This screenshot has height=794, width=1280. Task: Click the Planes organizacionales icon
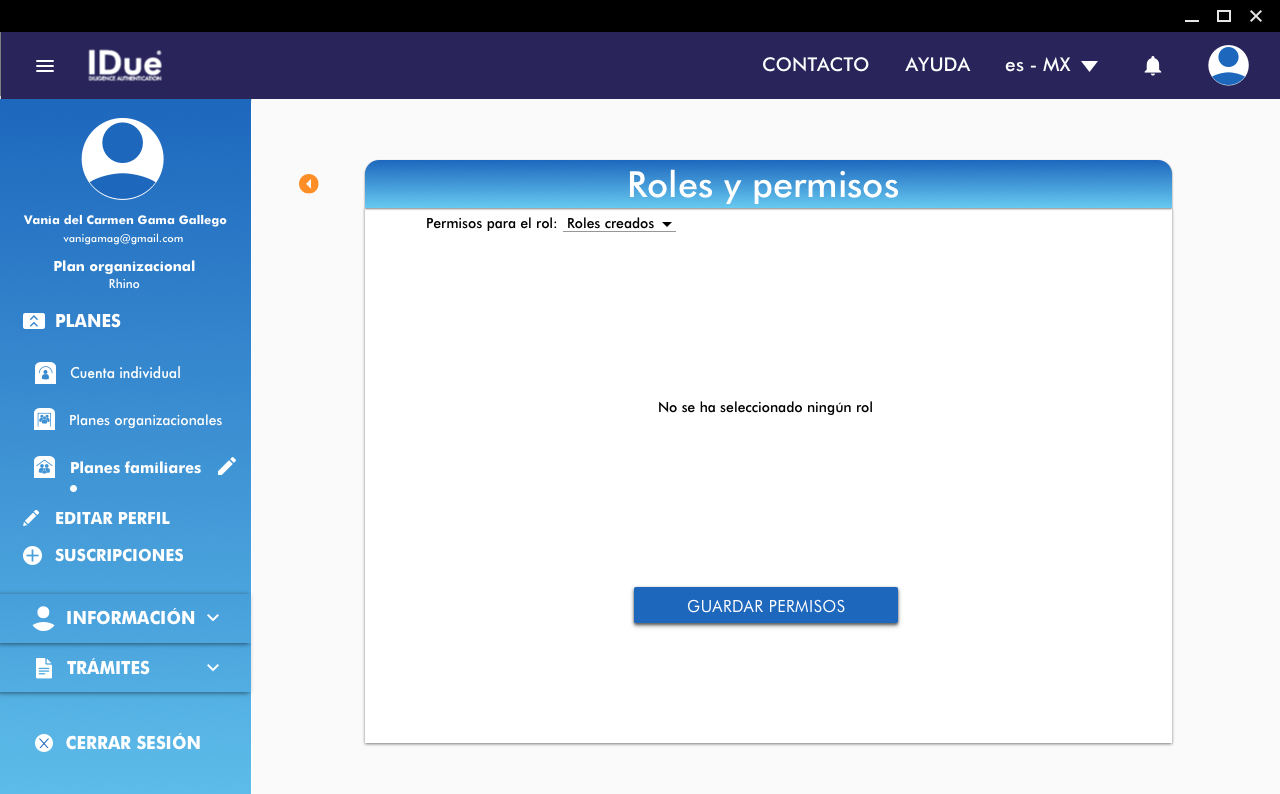pos(45,420)
